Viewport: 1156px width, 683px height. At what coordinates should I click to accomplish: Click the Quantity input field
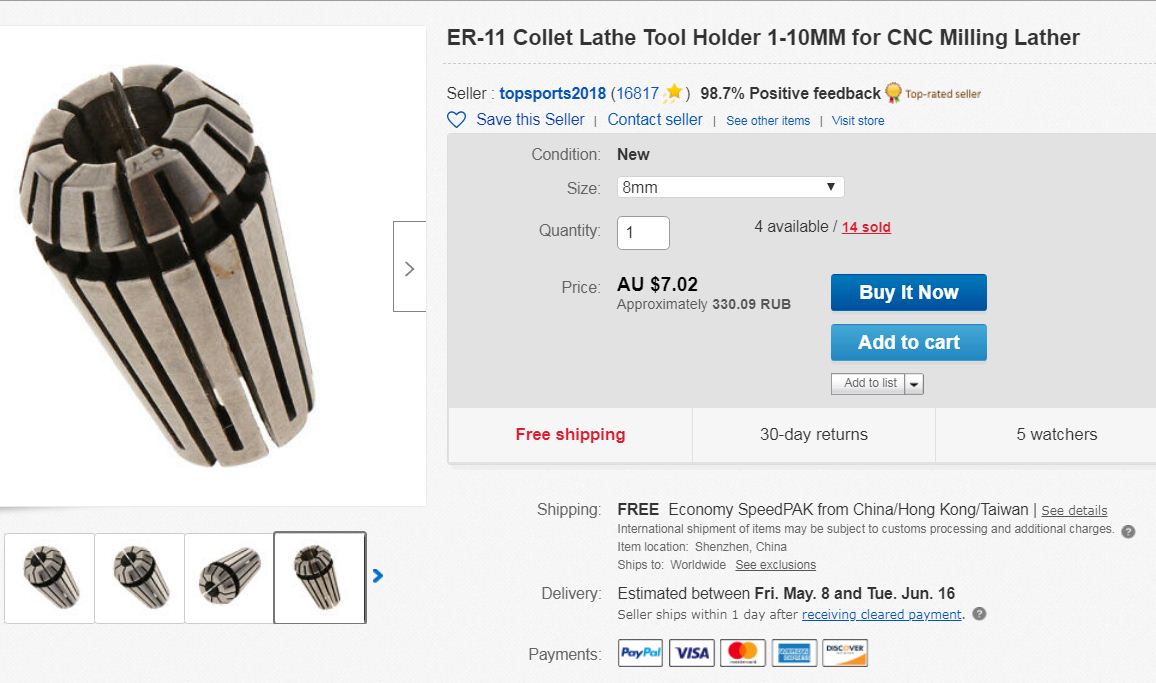point(643,233)
